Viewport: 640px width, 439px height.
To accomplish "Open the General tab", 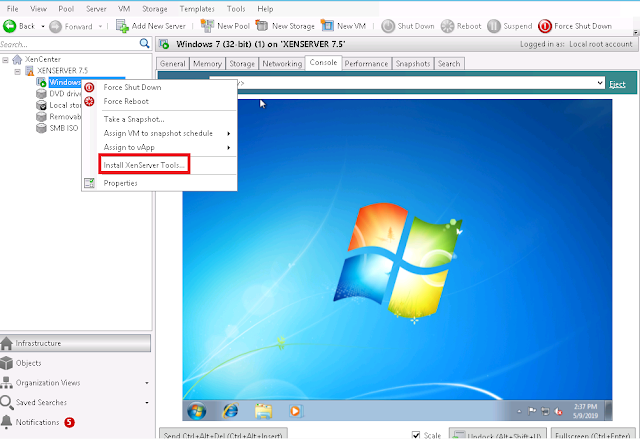I will 173,64.
